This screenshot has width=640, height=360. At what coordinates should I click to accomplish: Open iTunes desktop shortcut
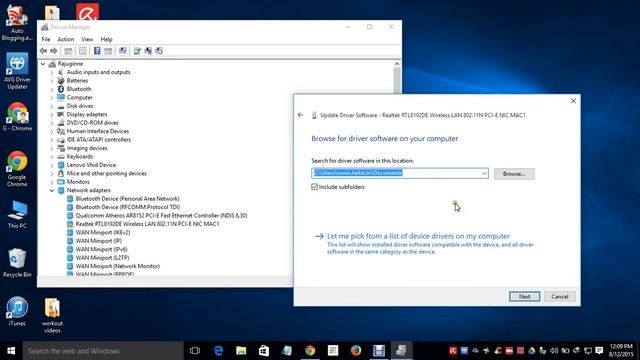click(17, 311)
